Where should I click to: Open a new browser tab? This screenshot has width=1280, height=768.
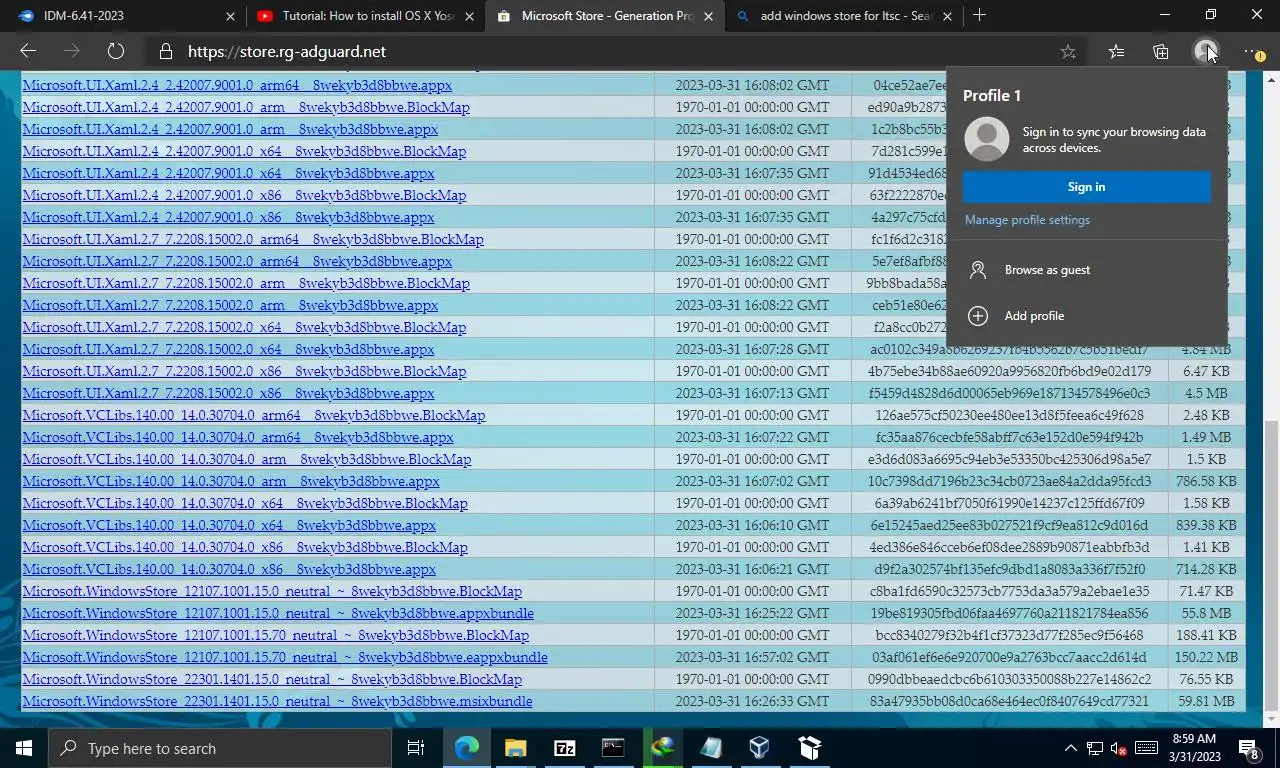pyautogui.click(x=979, y=15)
